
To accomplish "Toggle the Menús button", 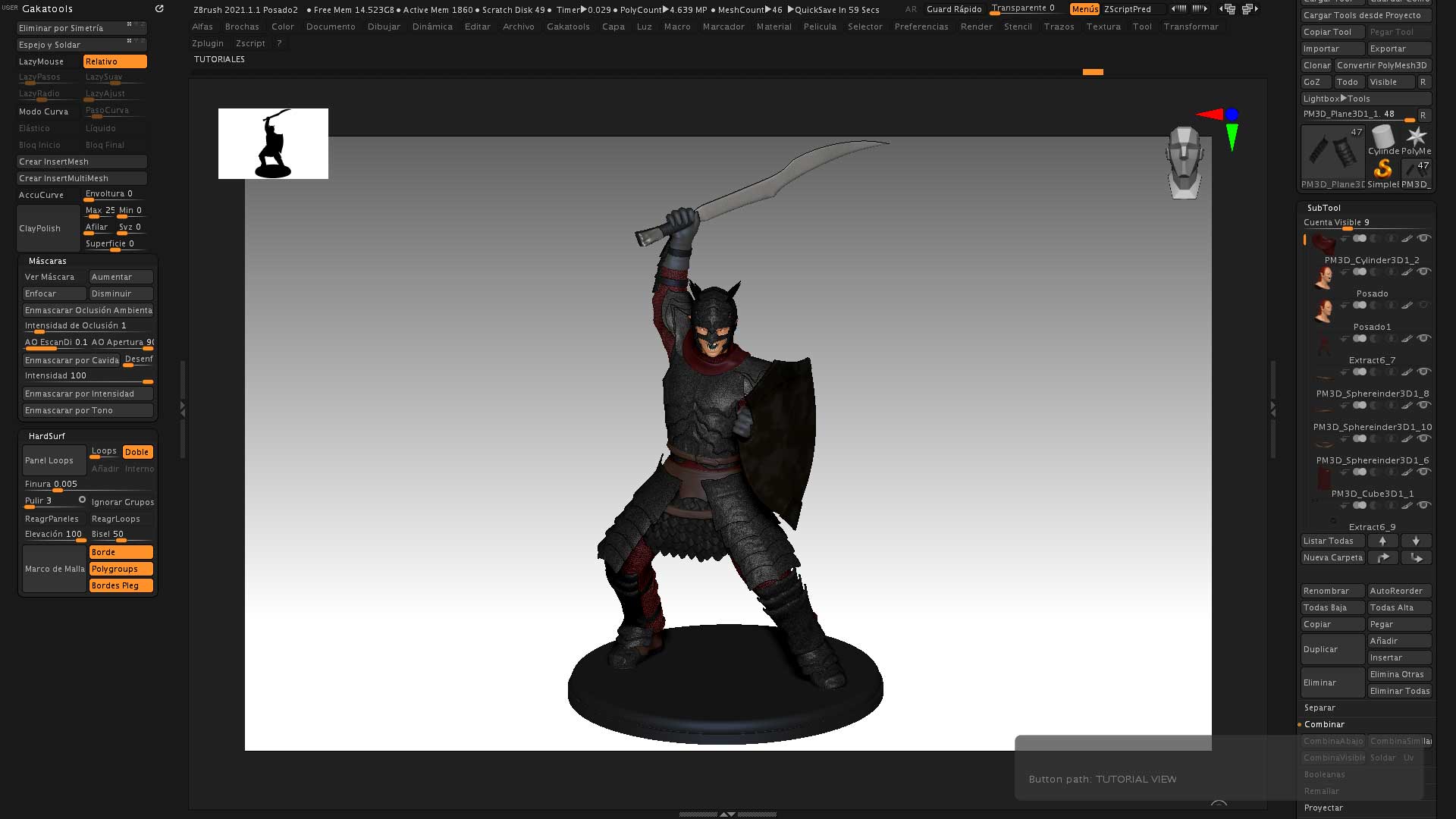I will point(1084,9).
